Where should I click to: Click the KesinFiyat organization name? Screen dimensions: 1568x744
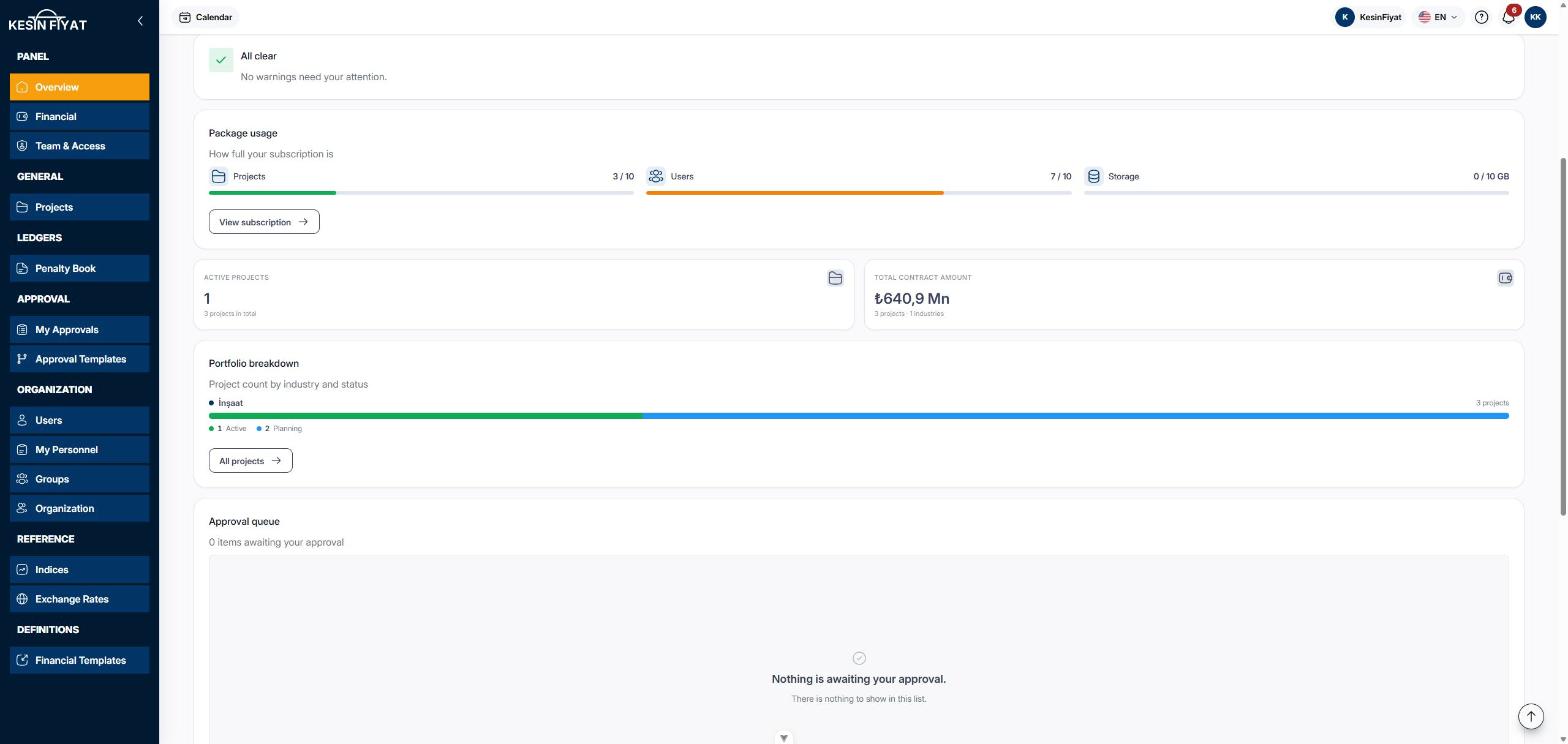click(x=1380, y=17)
